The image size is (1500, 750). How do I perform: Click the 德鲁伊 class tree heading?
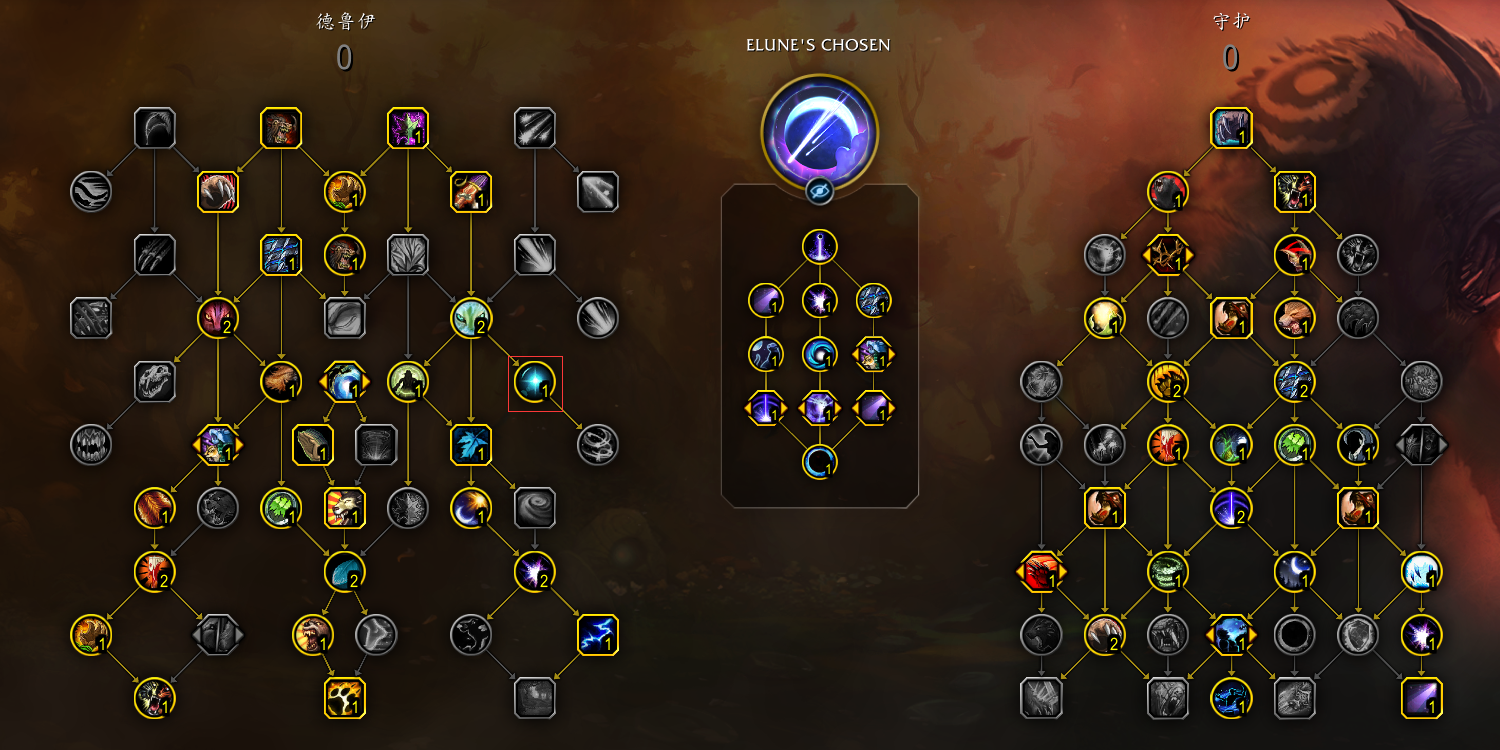[x=345, y=22]
